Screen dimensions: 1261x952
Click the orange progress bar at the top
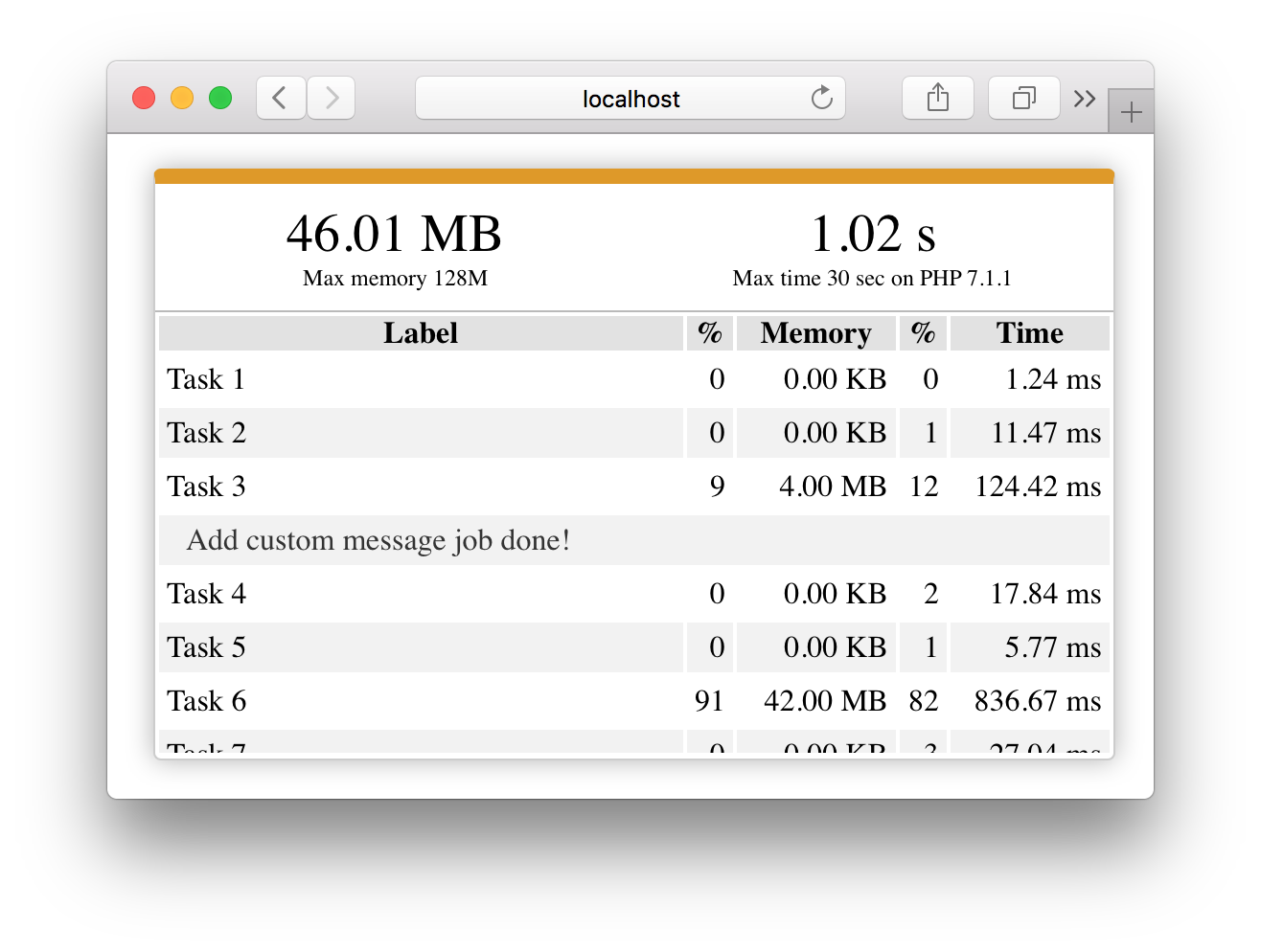pyautogui.click(x=632, y=175)
